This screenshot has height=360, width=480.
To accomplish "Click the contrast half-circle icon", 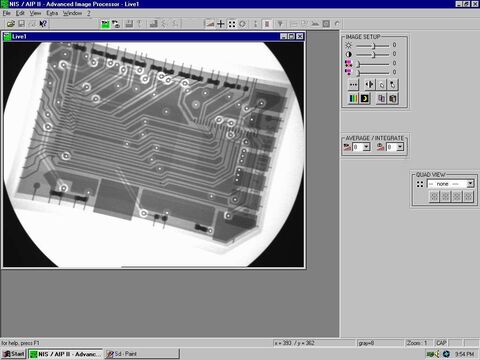I will (349, 54).
